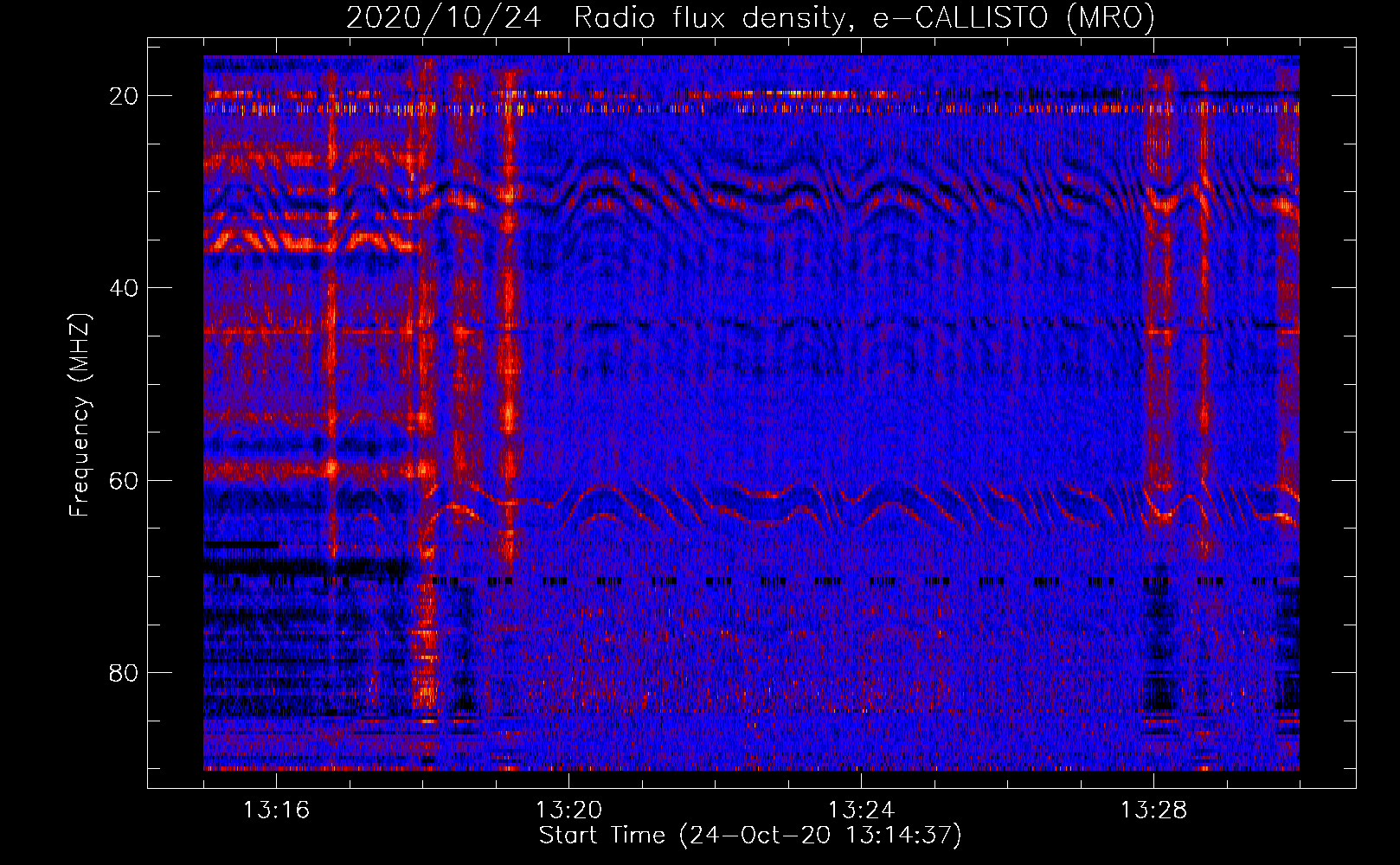Click the time tick label "13:24"
The width and height of the screenshot is (1400, 865).
[x=861, y=811]
